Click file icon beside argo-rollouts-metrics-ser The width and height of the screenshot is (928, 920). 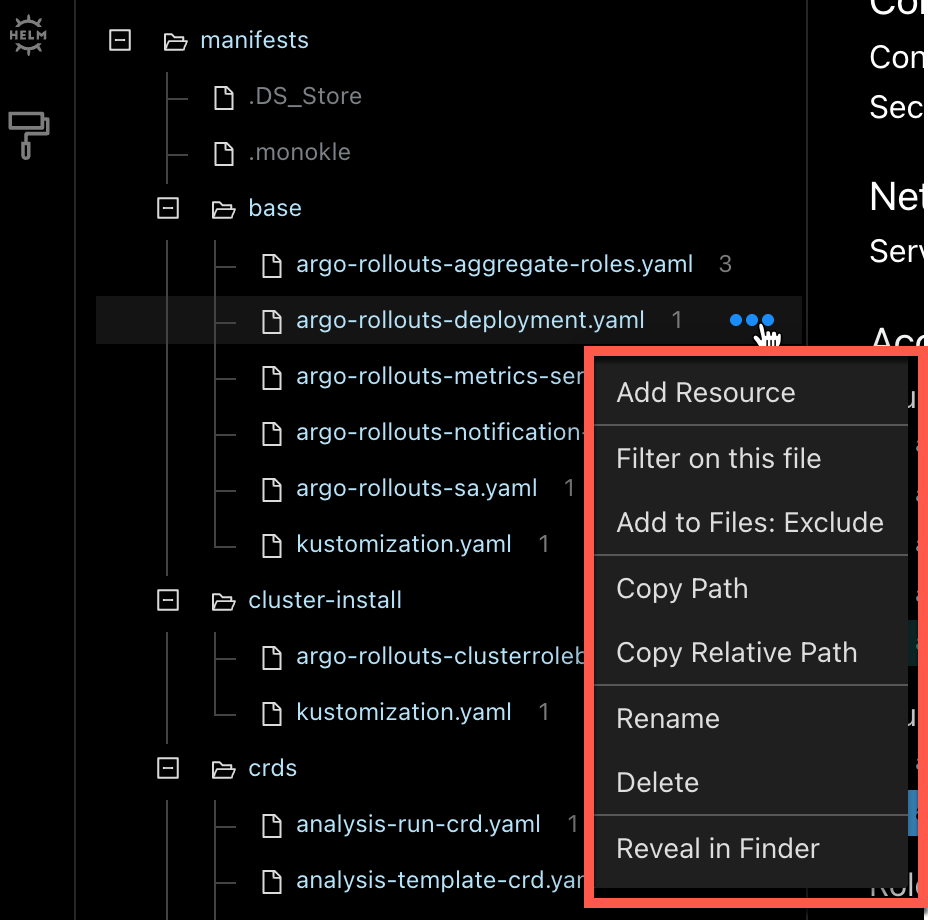[x=272, y=378]
